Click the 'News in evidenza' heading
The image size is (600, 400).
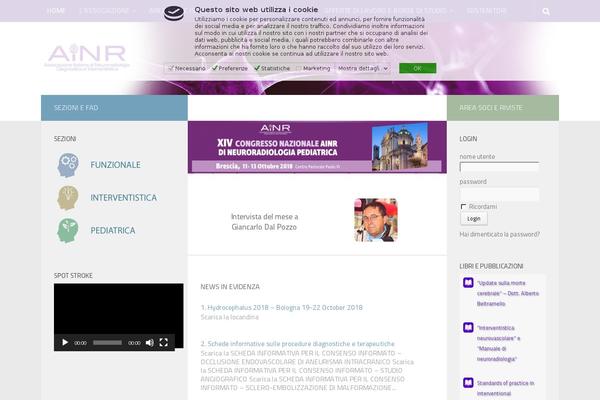tap(230, 287)
